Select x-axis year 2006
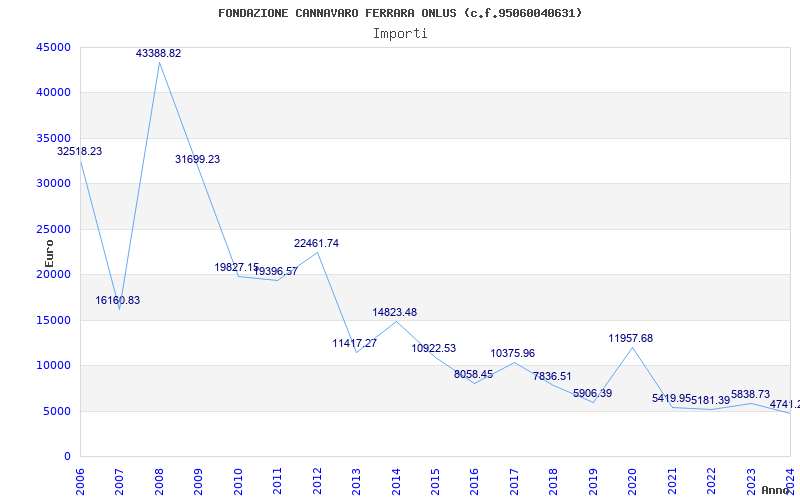The width and height of the screenshot is (800, 500). point(80,482)
